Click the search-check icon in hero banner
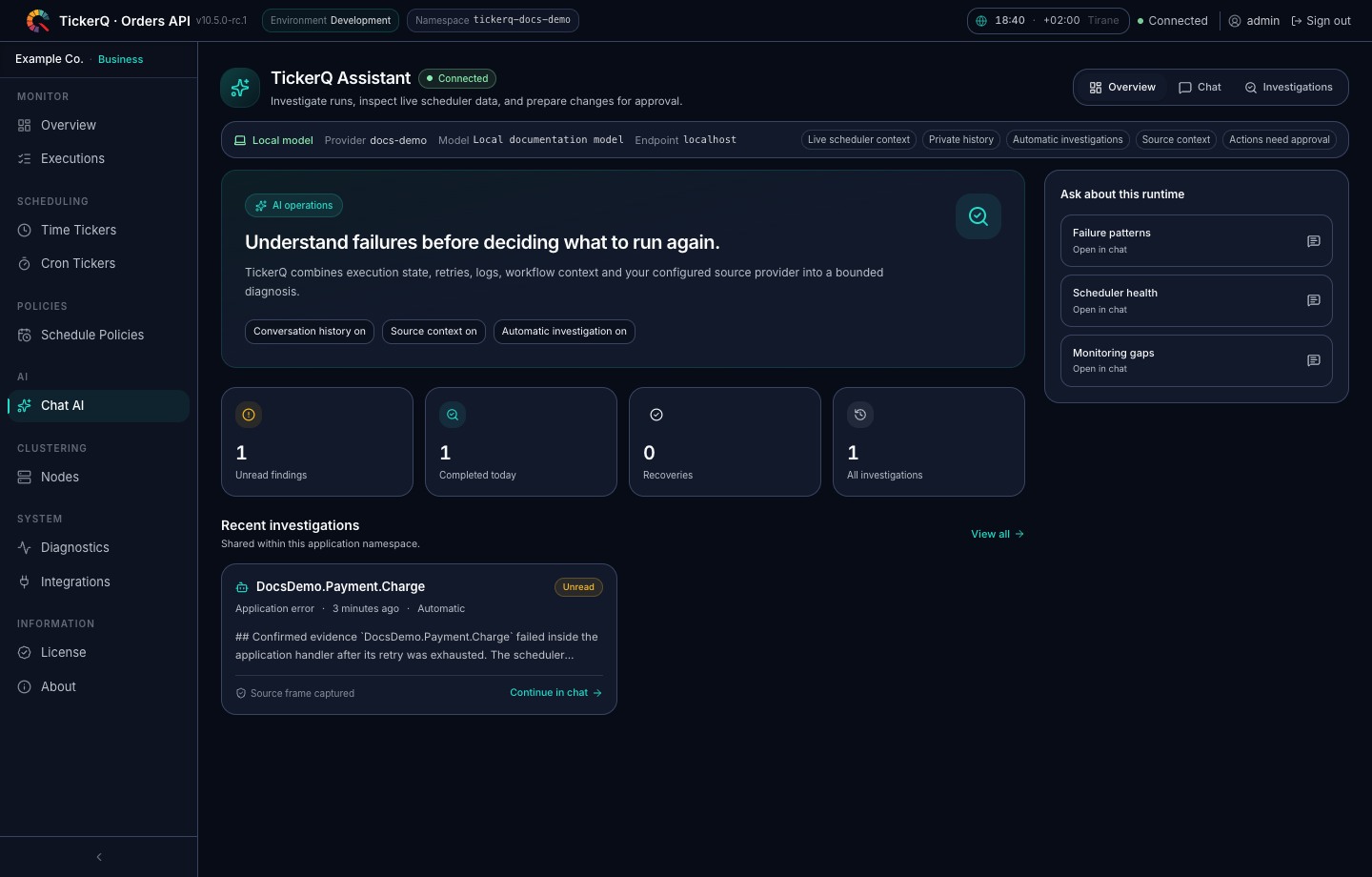The image size is (1372, 877). [x=979, y=216]
